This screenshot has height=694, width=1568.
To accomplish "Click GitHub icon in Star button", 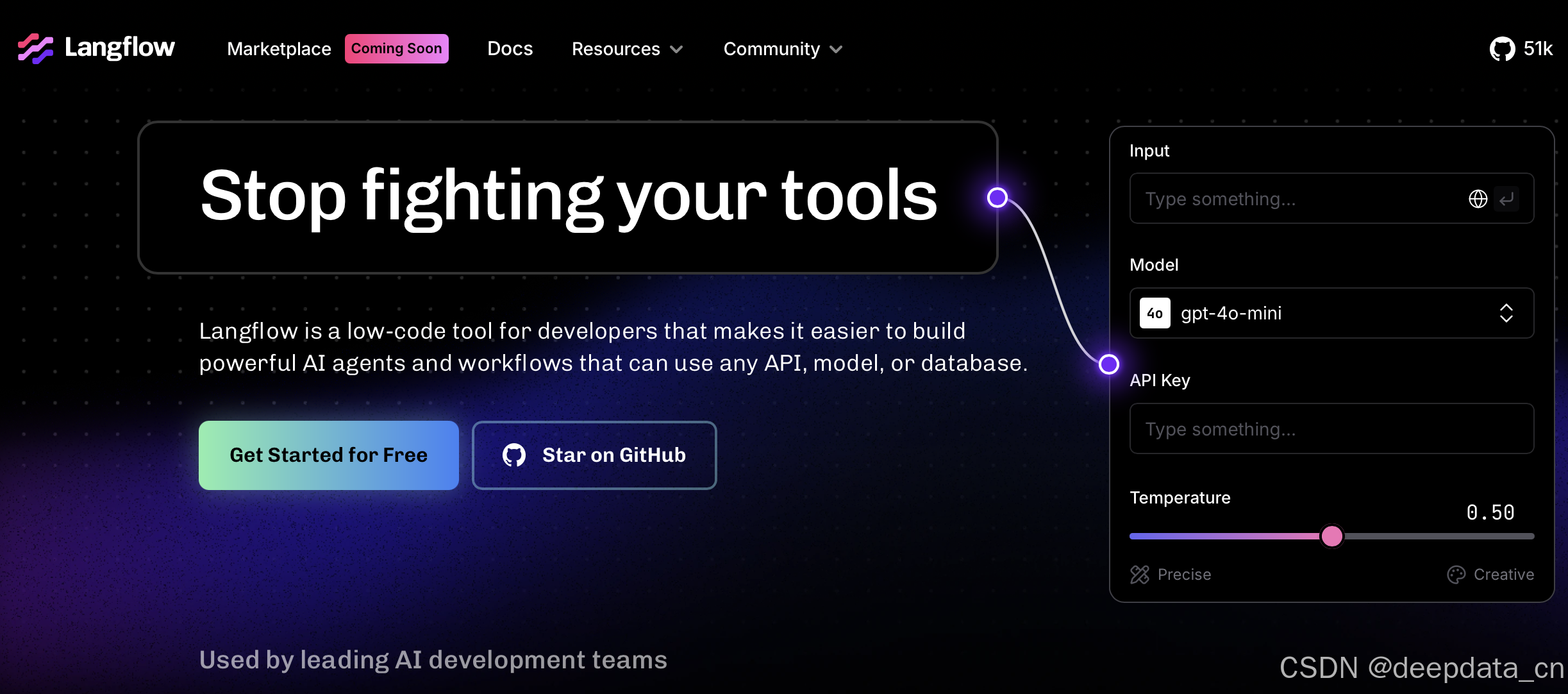I will coord(514,455).
